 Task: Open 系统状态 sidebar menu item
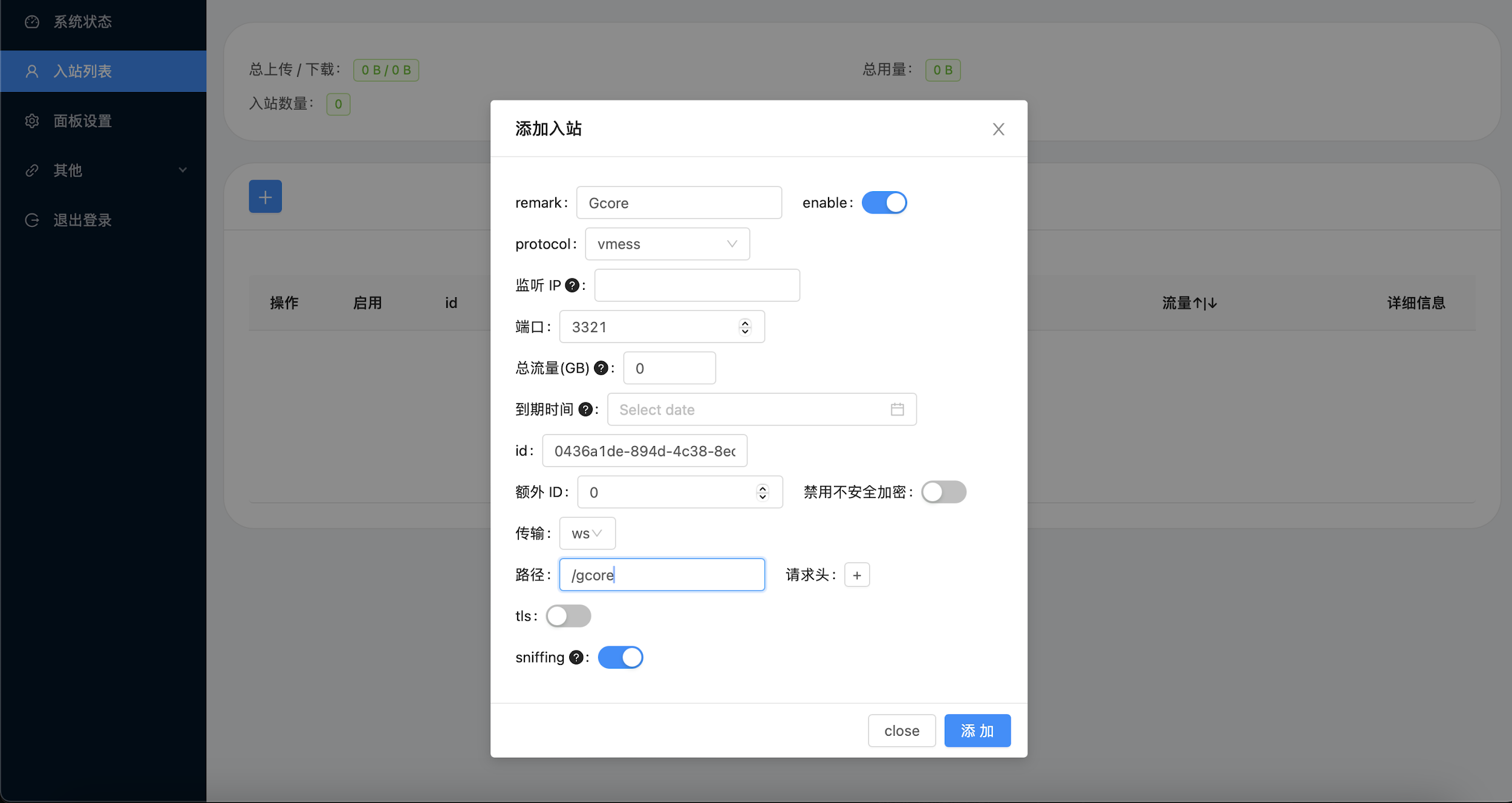coord(103,22)
